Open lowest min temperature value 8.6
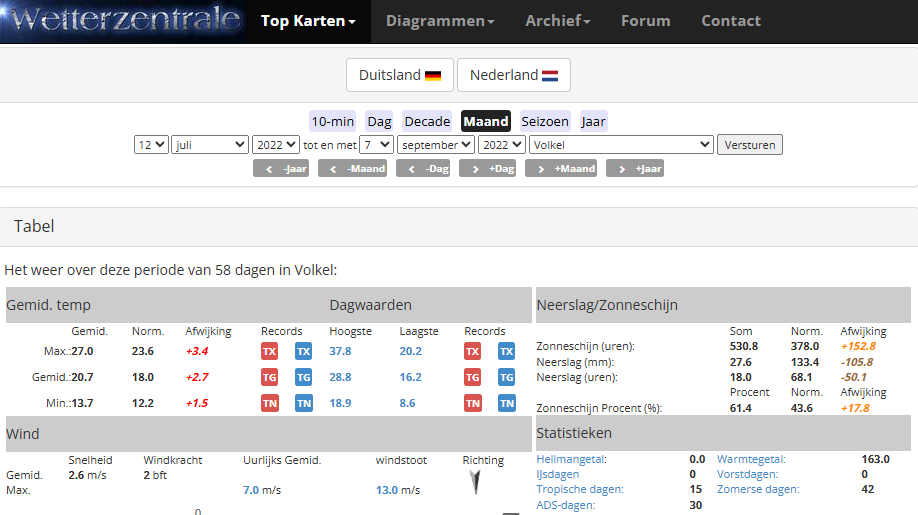Viewport: 918px width, 515px height. click(x=407, y=403)
